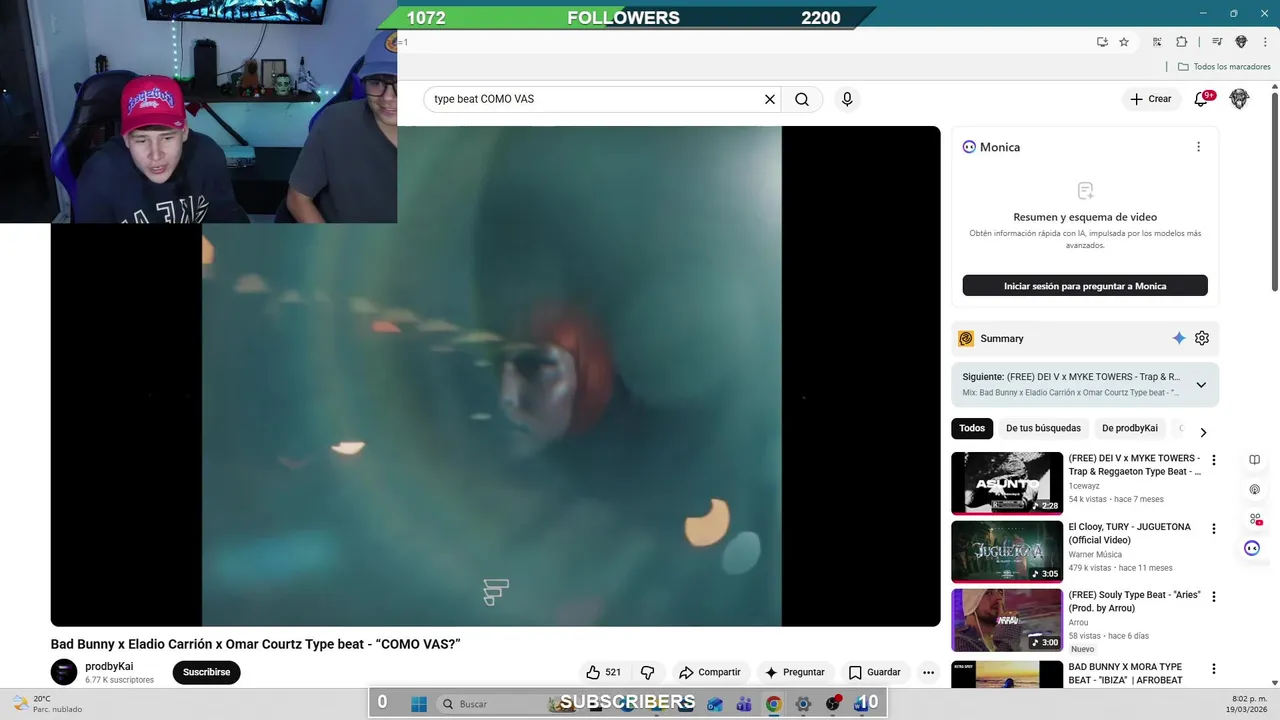
Task: Open YouTube notifications bell
Action: pyautogui.click(x=1203, y=99)
